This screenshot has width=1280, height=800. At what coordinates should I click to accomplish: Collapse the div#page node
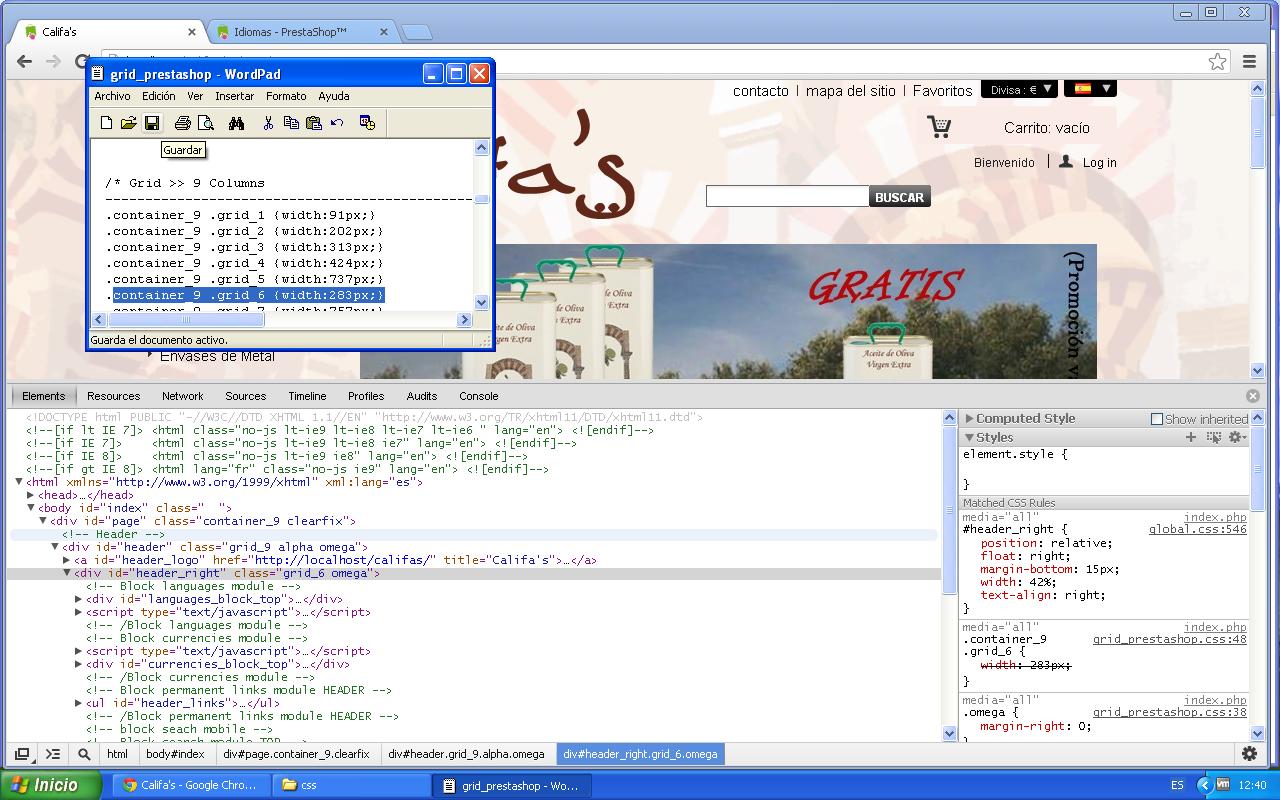coord(43,521)
